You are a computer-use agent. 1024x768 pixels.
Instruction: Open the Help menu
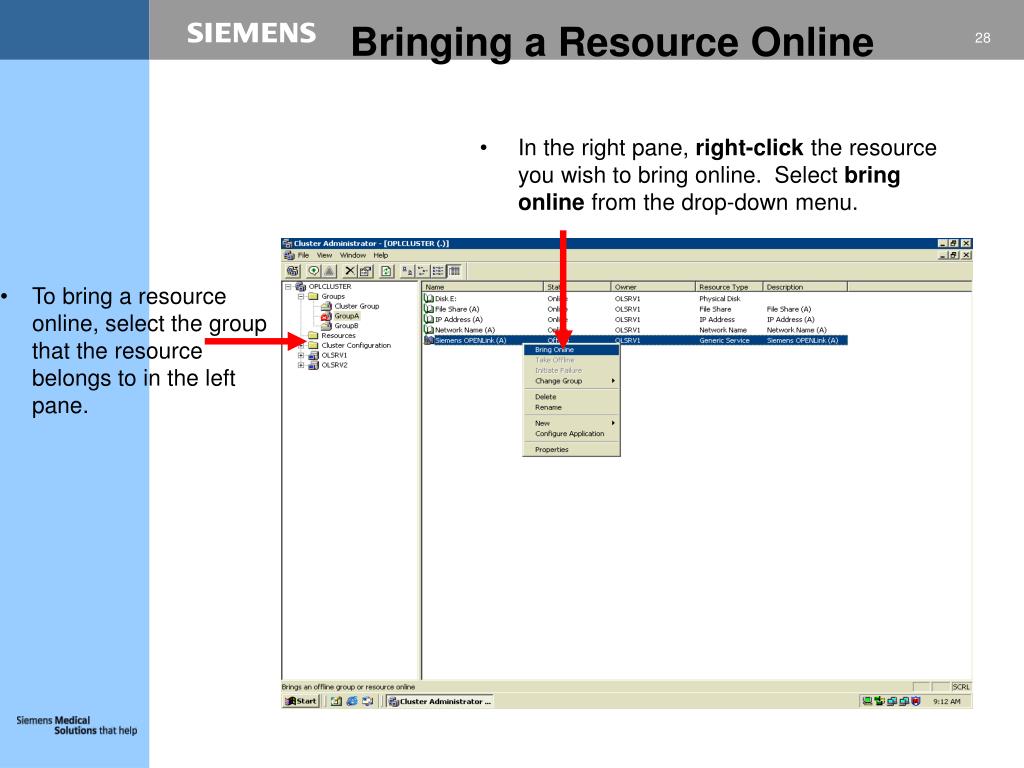point(381,255)
